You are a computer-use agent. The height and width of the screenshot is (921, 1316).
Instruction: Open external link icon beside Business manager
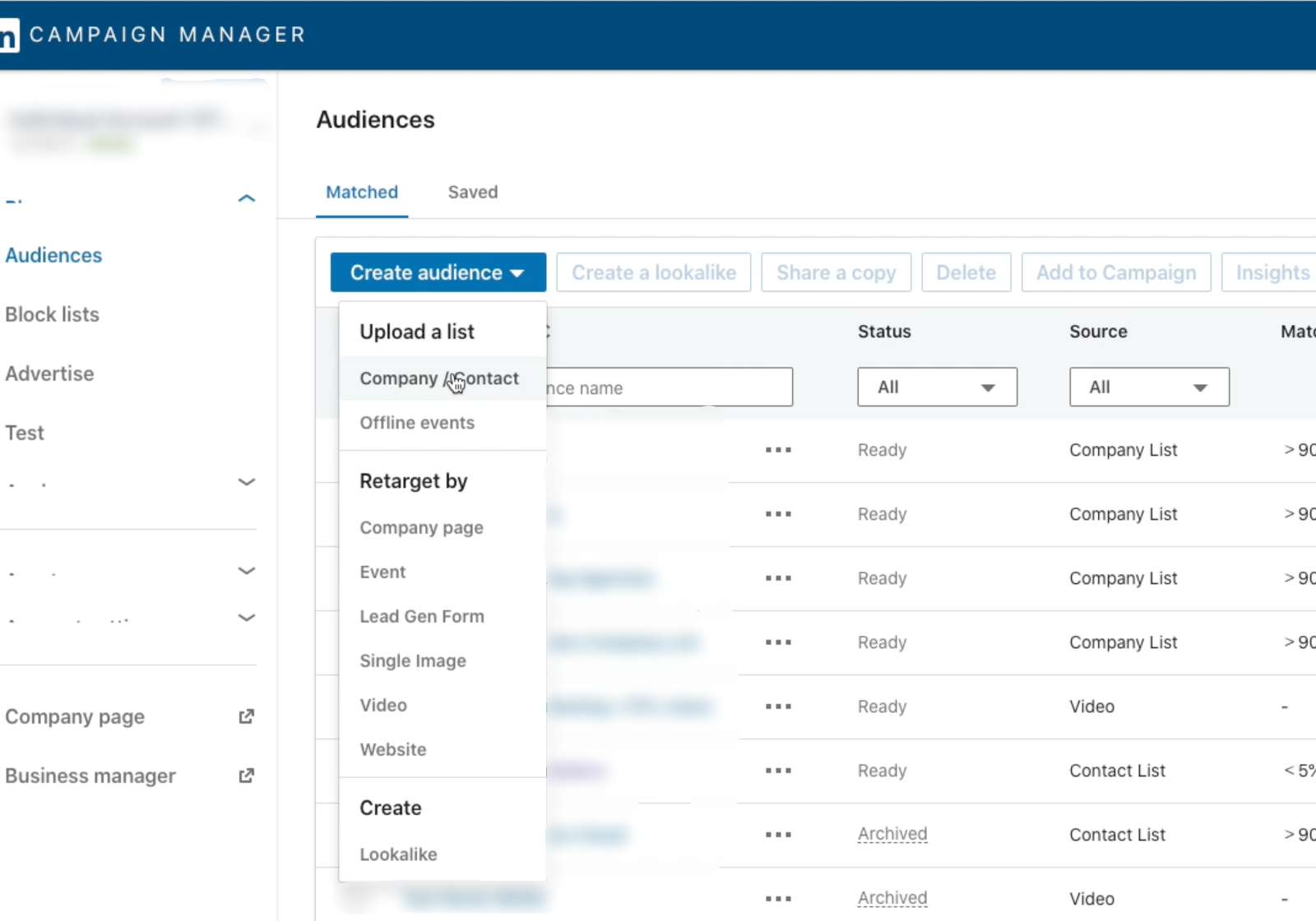coord(246,775)
